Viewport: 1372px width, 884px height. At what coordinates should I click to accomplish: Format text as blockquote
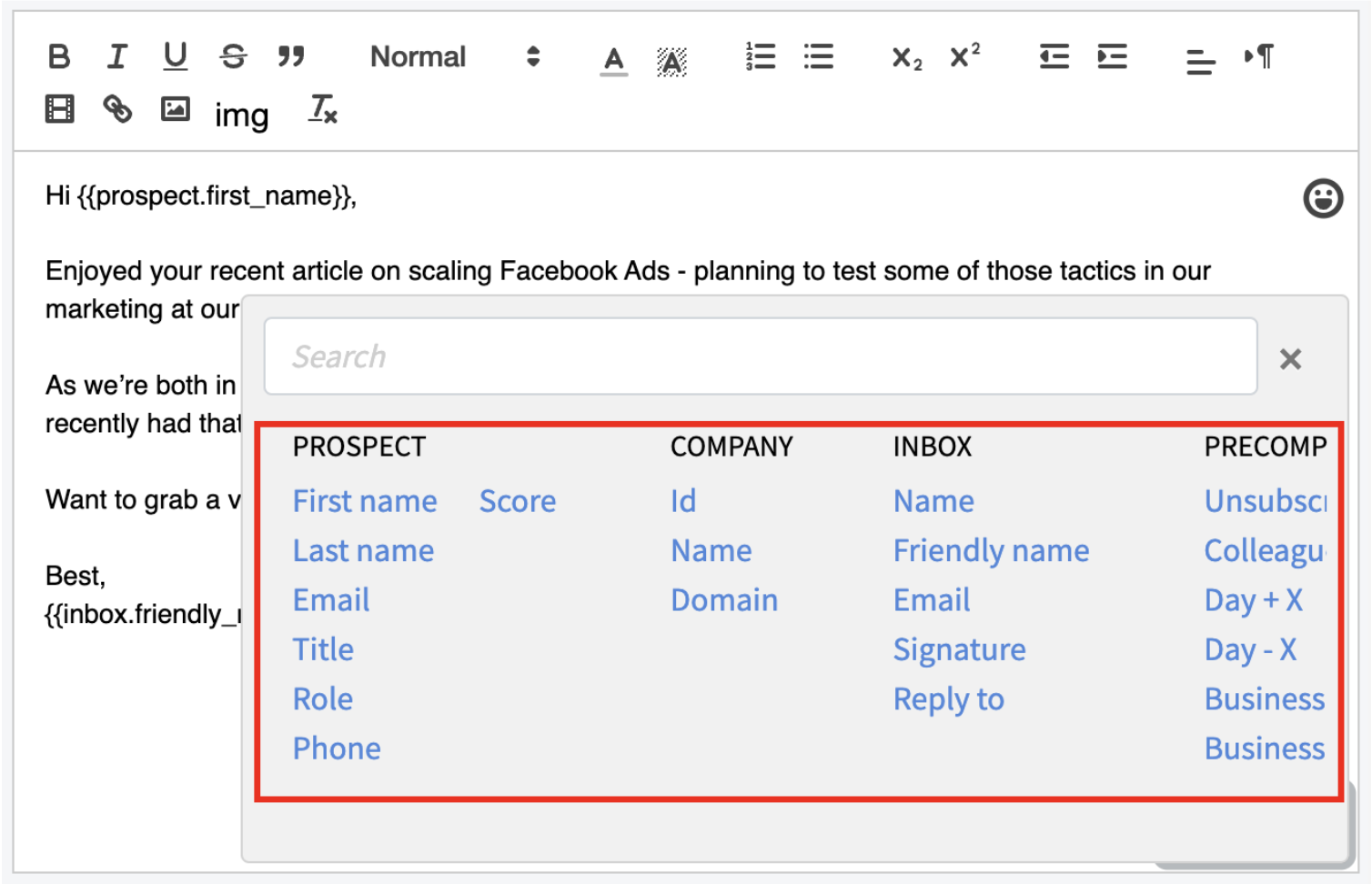[291, 56]
